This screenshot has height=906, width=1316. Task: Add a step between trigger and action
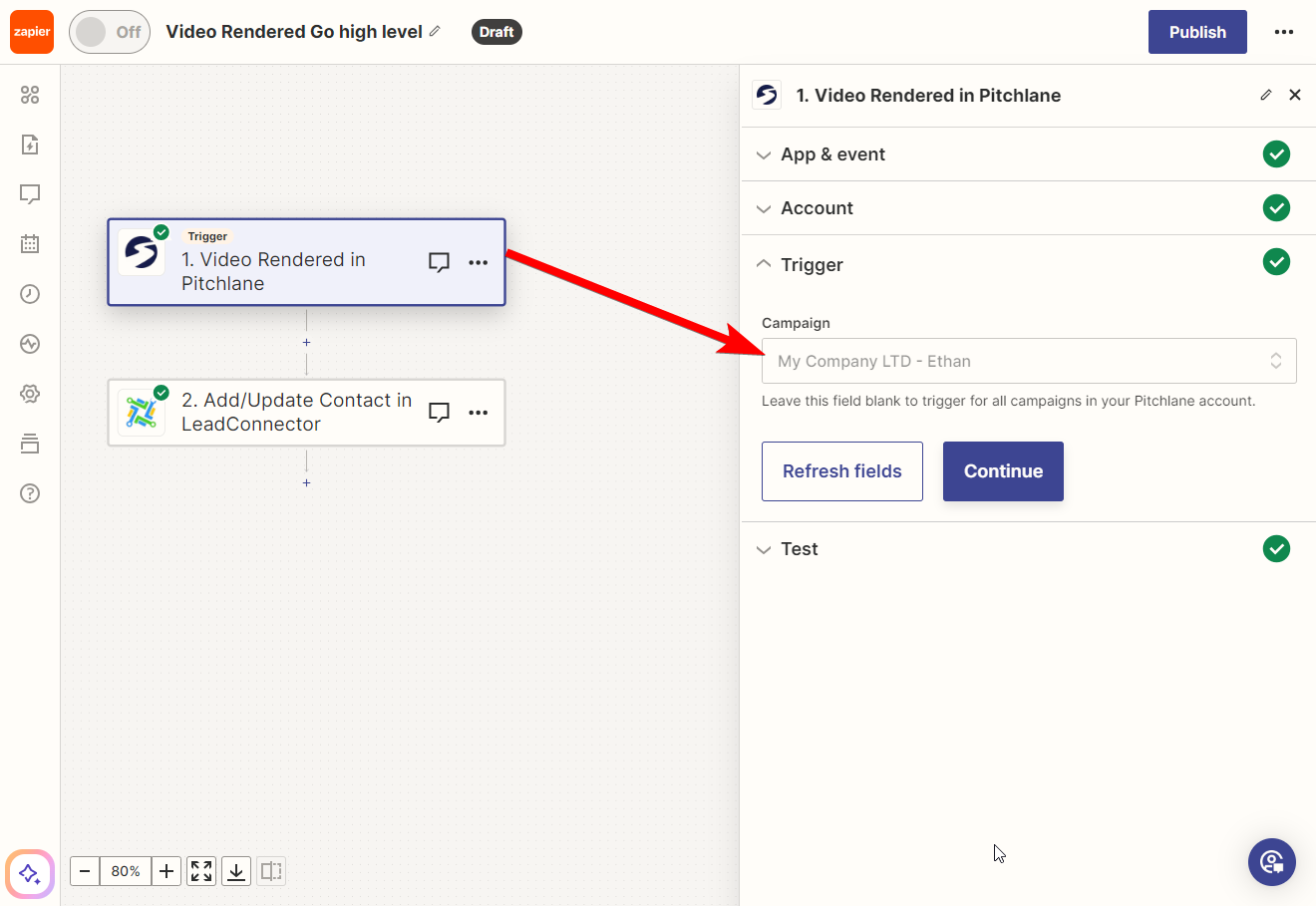(306, 343)
